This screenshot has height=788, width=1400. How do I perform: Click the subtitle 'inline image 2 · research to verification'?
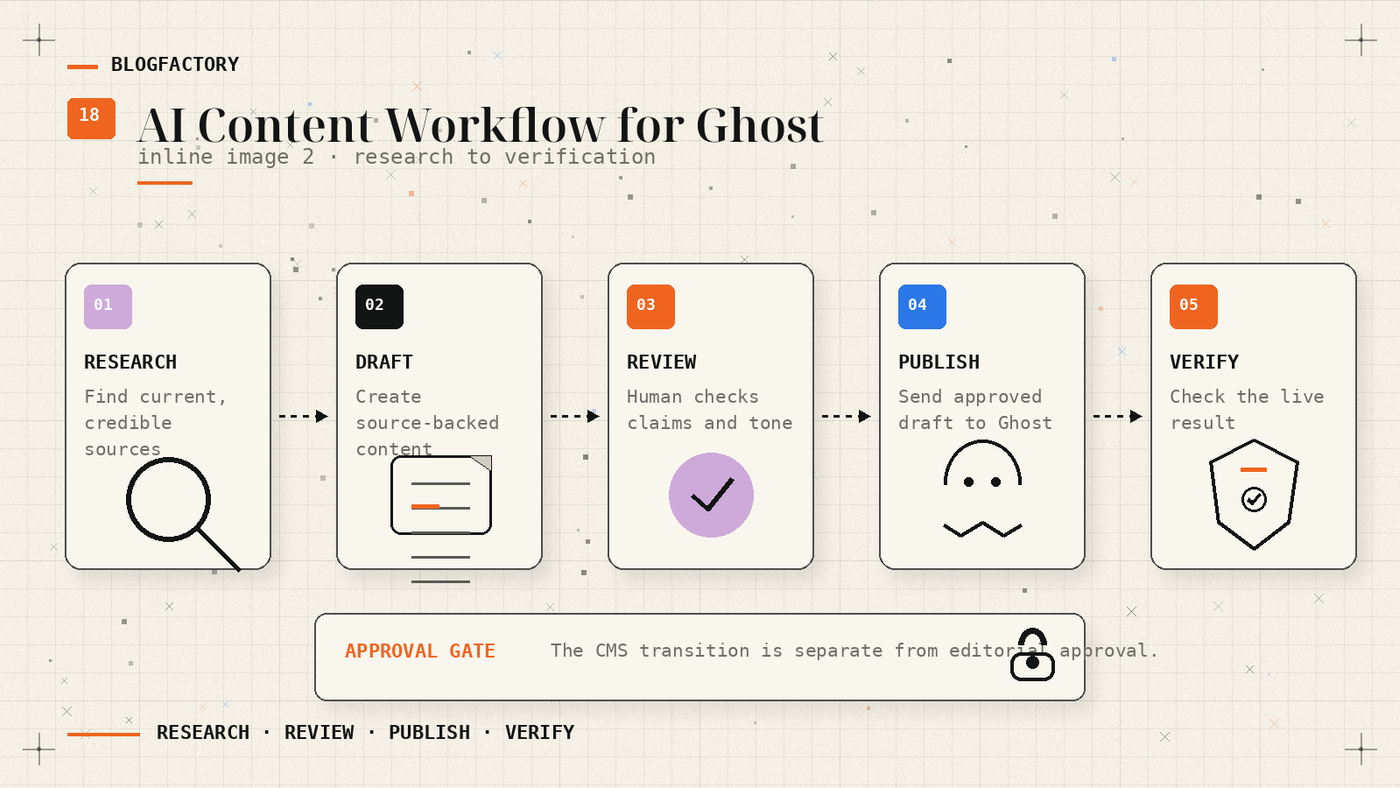coord(396,157)
